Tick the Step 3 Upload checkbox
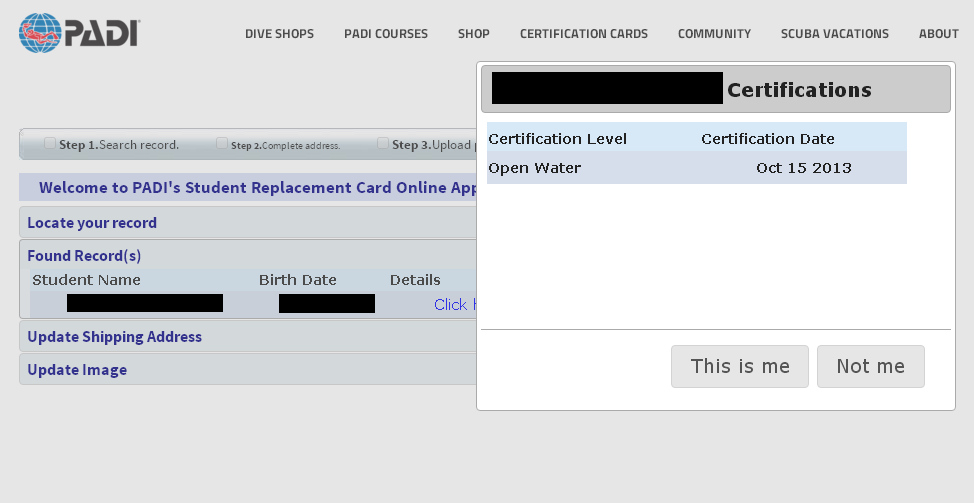This screenshot has width=974, height=503. (383, 143)
